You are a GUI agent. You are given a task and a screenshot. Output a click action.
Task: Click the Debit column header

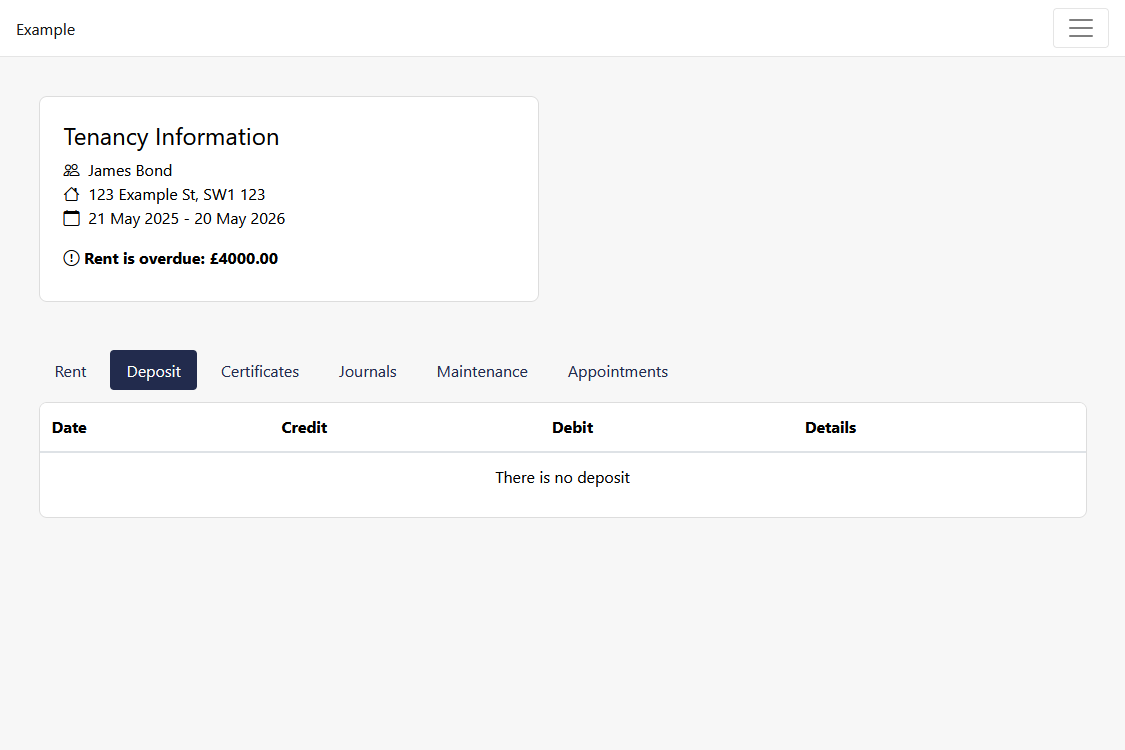pyautogui.click(x=572, y=427)
